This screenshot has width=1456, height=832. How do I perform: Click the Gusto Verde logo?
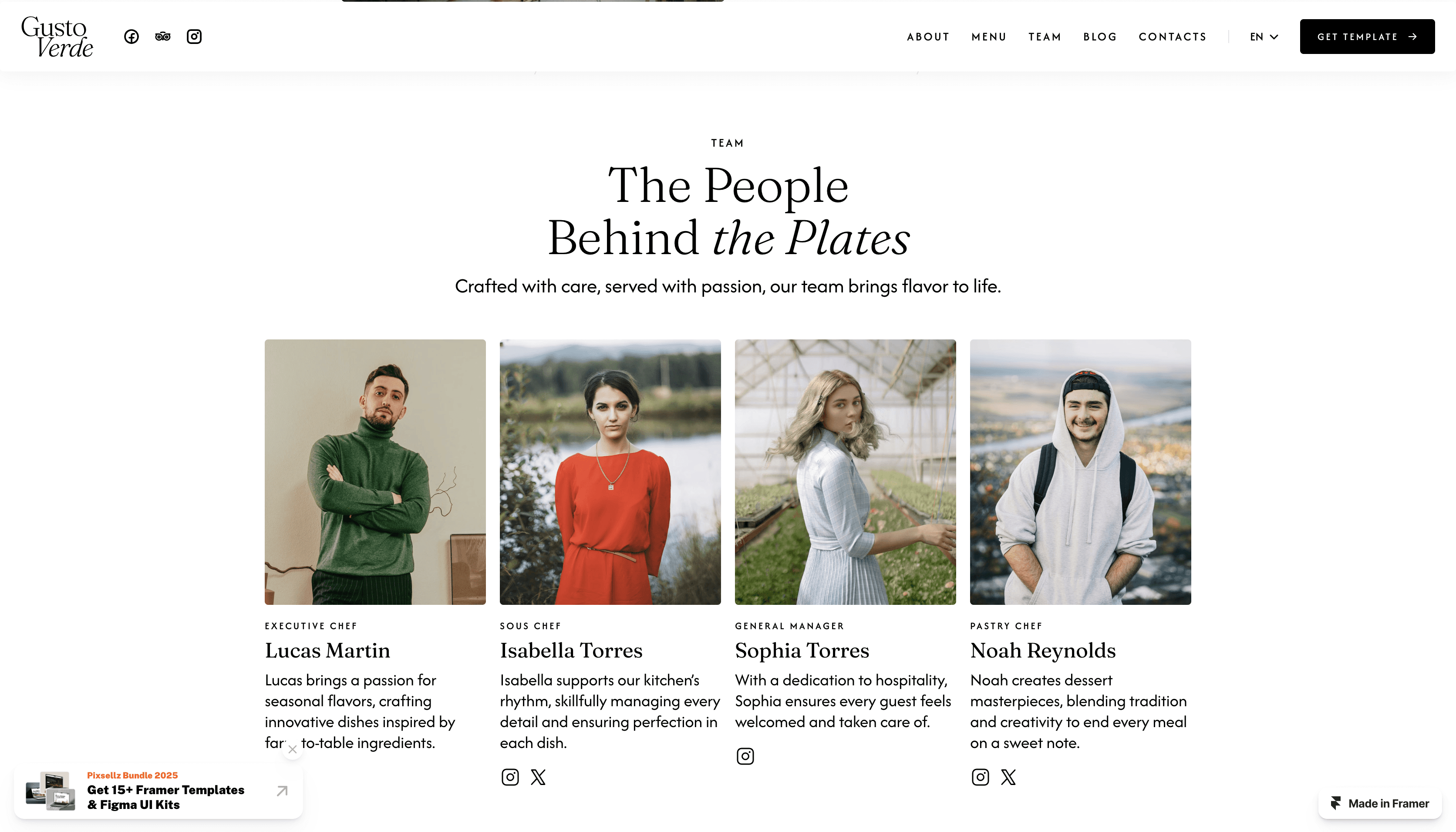point(57,37)
